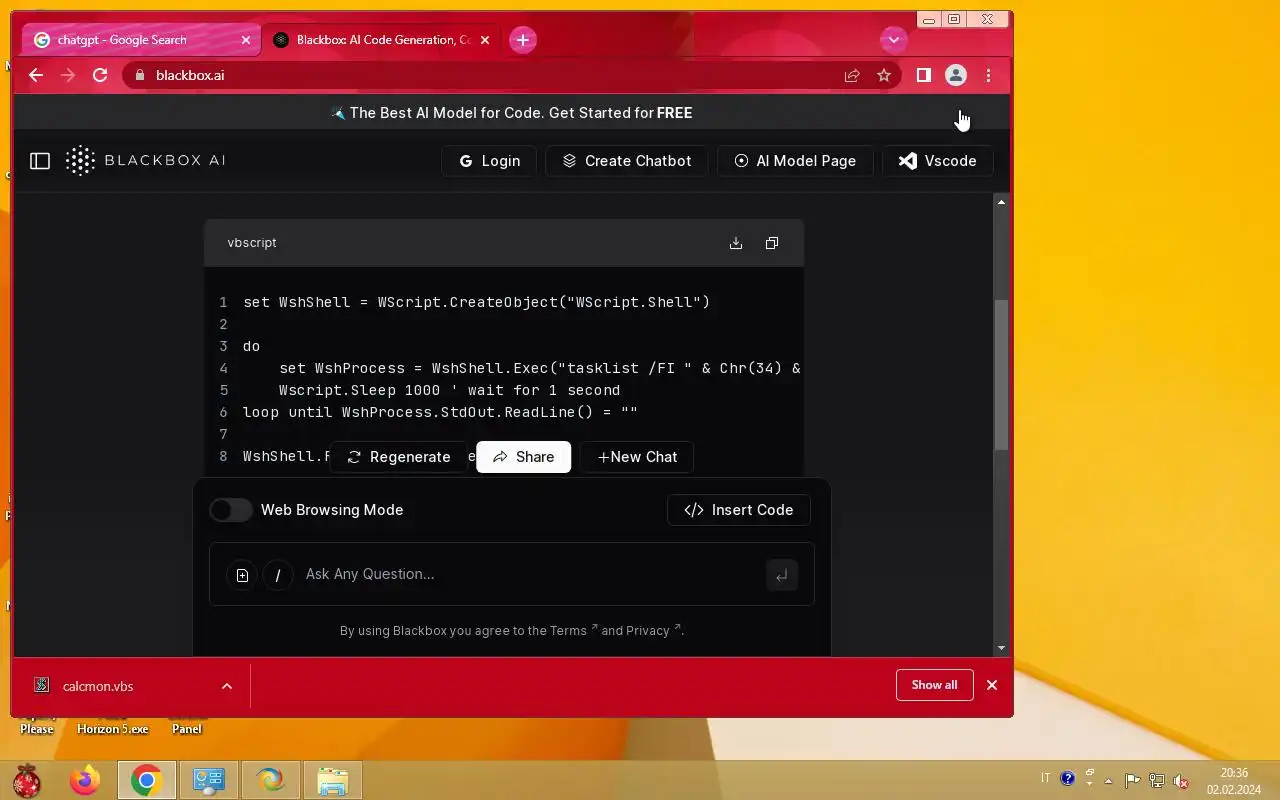Close the downloads bar
This screenshot has height=800, width=1280.
point(992,685)
